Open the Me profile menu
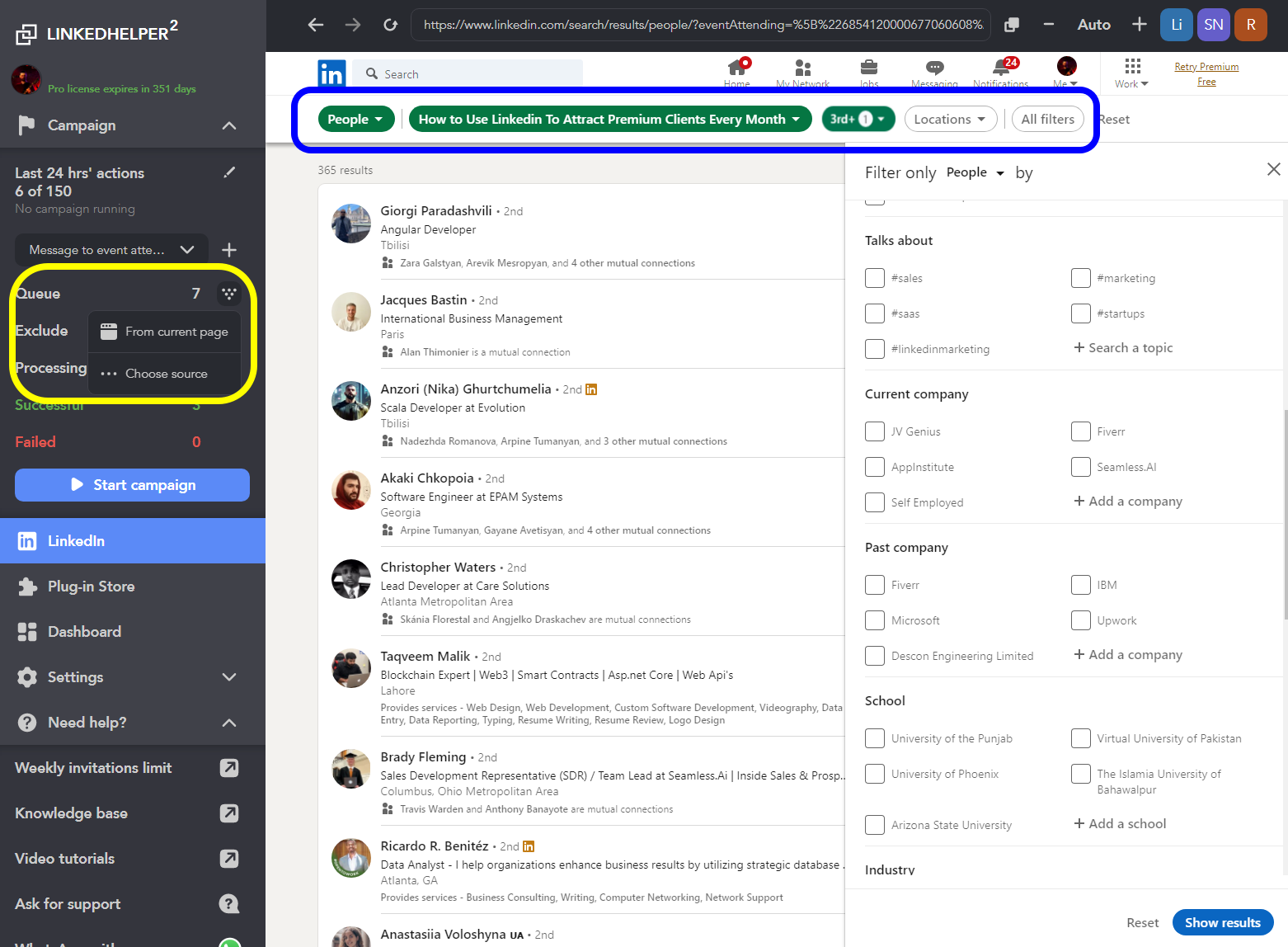Screen dimensions: 1288x947 tap(1066, 72)
